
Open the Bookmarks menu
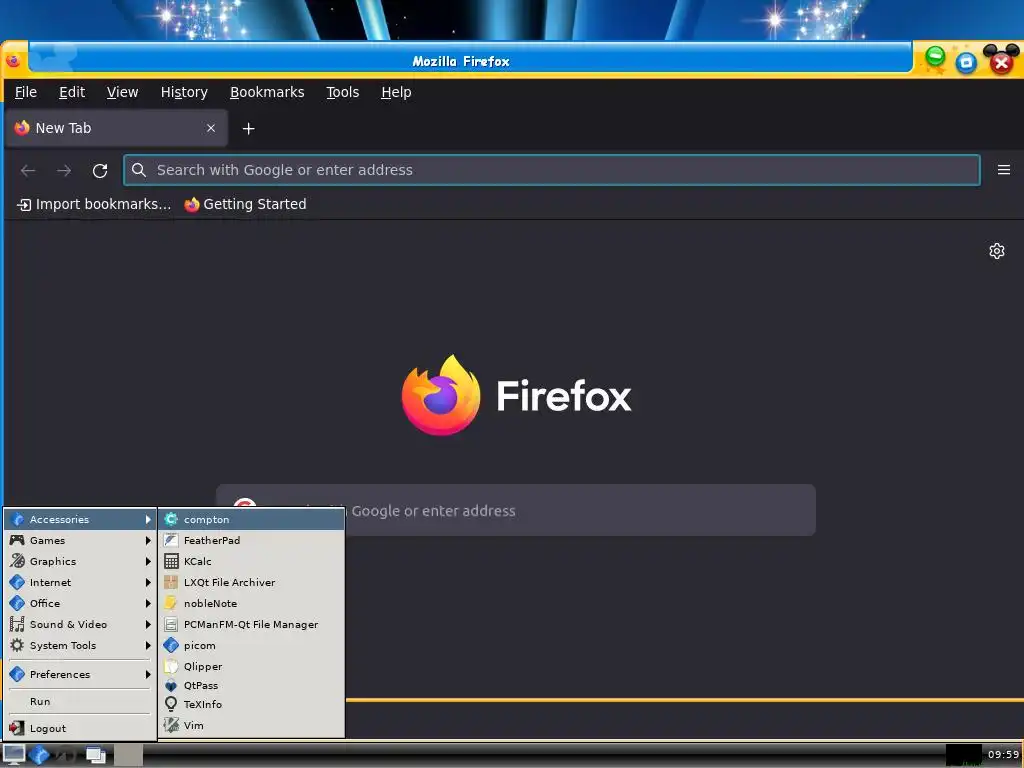click(267, 92)
